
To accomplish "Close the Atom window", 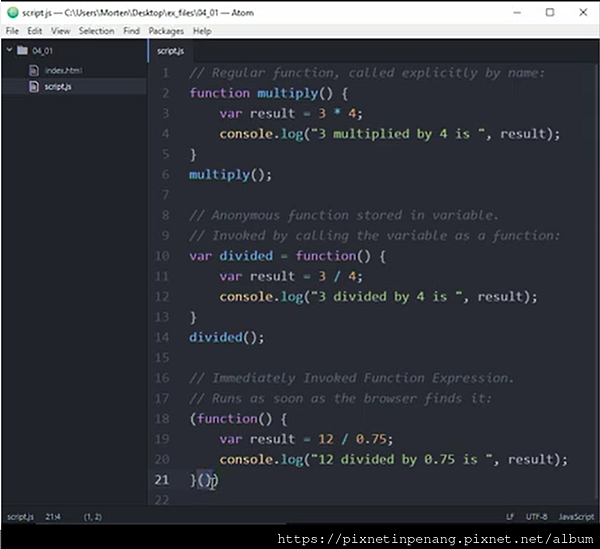I will [x=583, y=13].
